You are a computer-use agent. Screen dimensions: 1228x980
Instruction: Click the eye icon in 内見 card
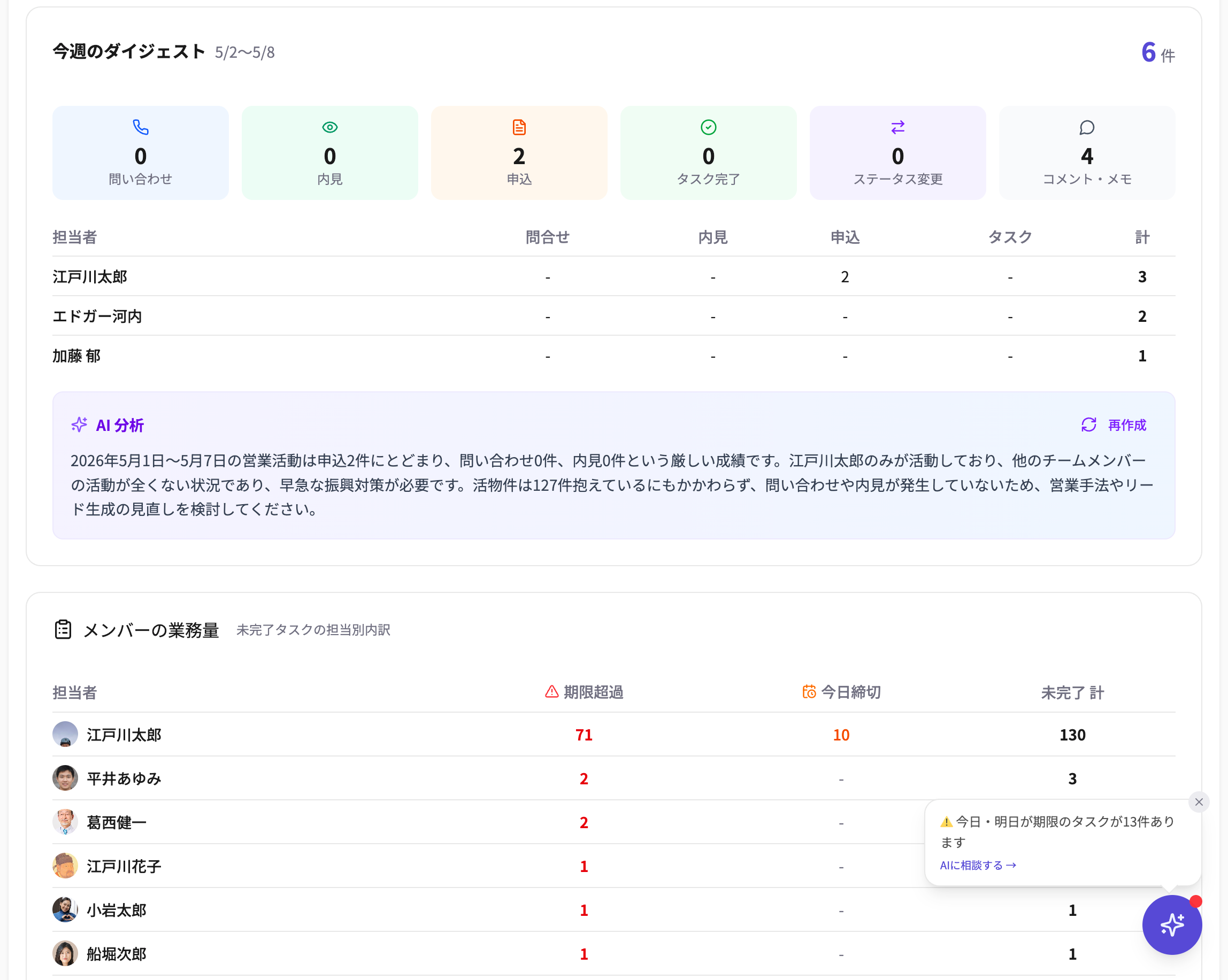tap(330, 127)
